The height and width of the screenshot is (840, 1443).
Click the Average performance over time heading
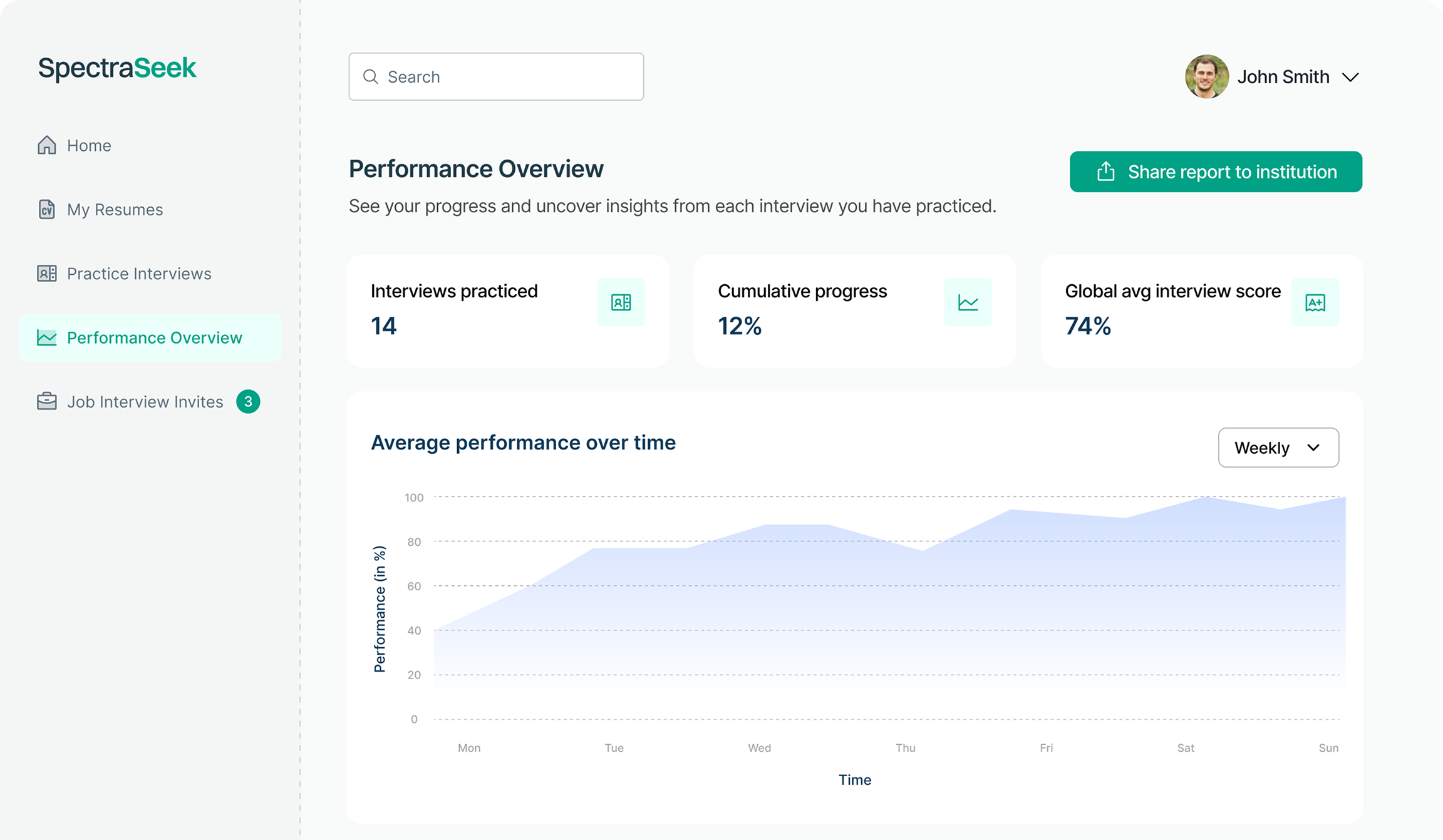click(x=523, y=443)
